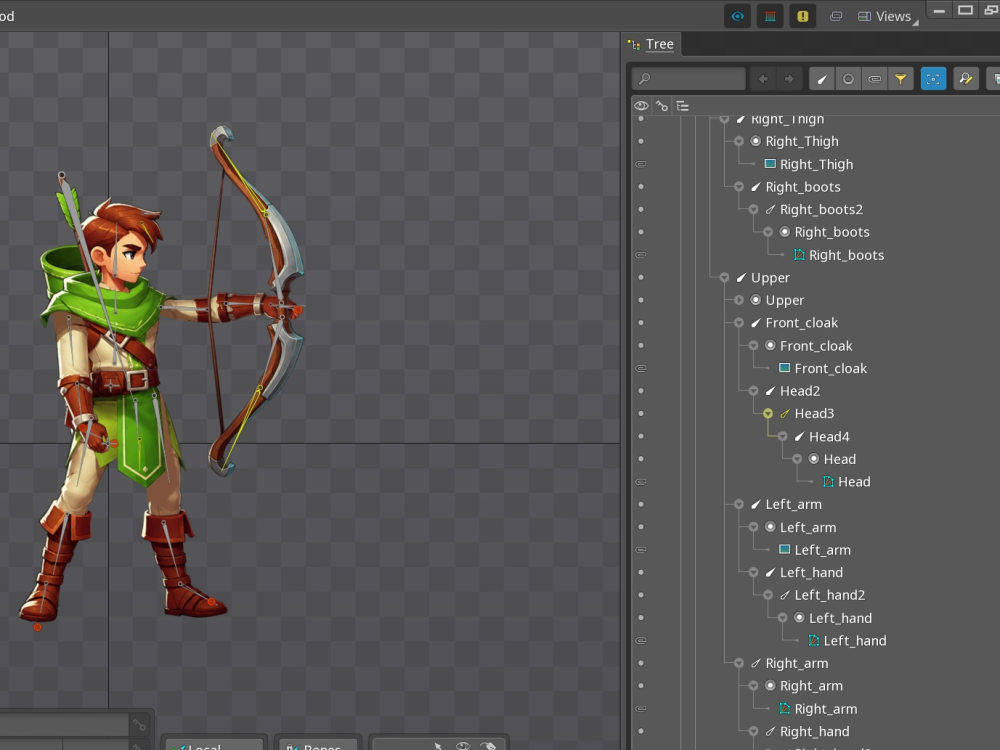The height and width of the screenshot is (750, 1000).
Task: Click the bone icon beside Left_hand2
Action: 784,595
